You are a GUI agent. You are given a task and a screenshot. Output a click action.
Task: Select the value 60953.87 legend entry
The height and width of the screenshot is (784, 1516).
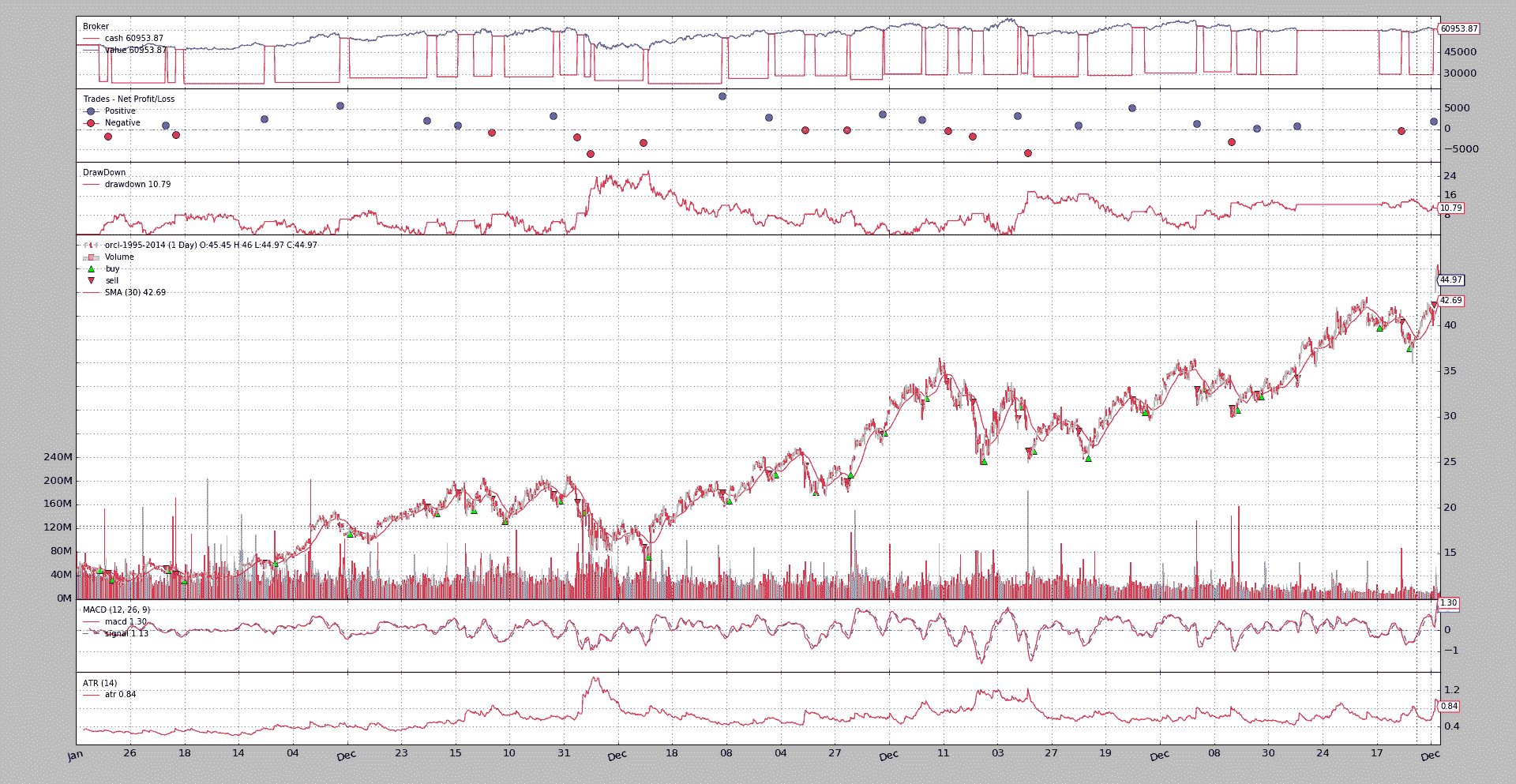(x=123, y=51)
